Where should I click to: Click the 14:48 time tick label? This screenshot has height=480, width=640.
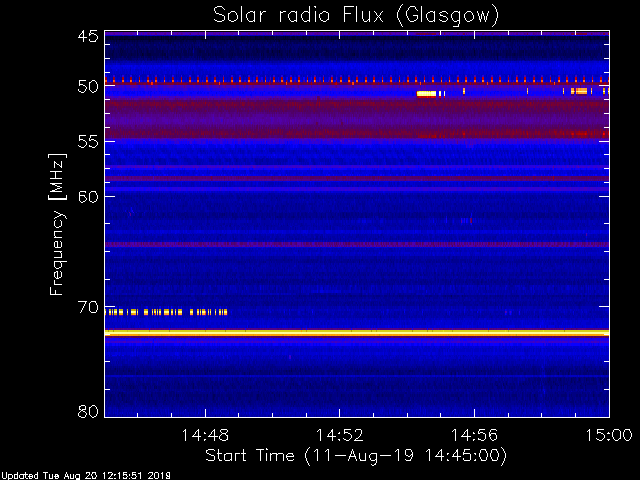(x=205, y=435)
